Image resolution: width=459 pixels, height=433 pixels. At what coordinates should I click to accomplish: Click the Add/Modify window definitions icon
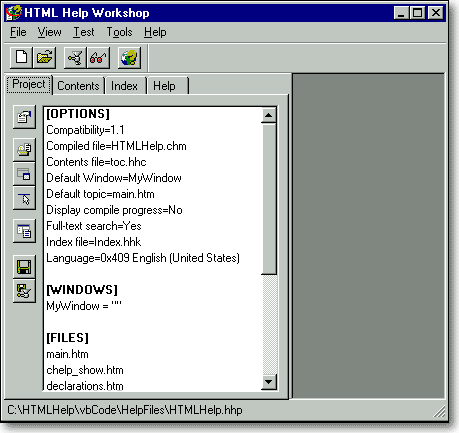[x=24, y=174]
